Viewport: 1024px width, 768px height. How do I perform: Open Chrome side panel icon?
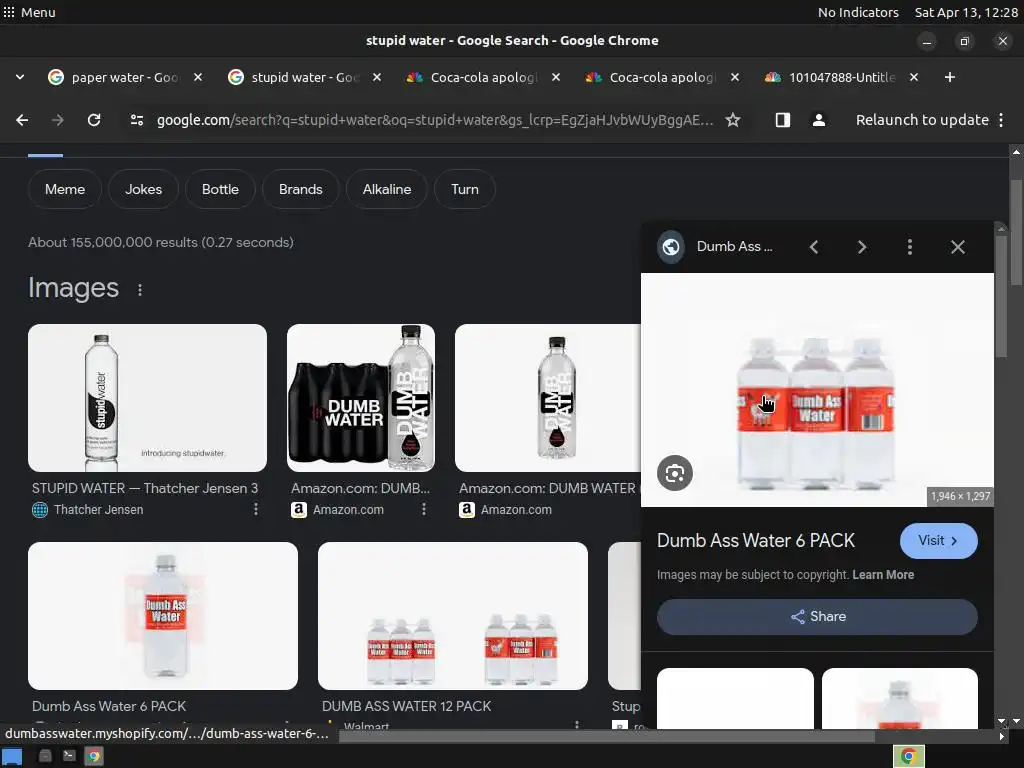[782, 120]
